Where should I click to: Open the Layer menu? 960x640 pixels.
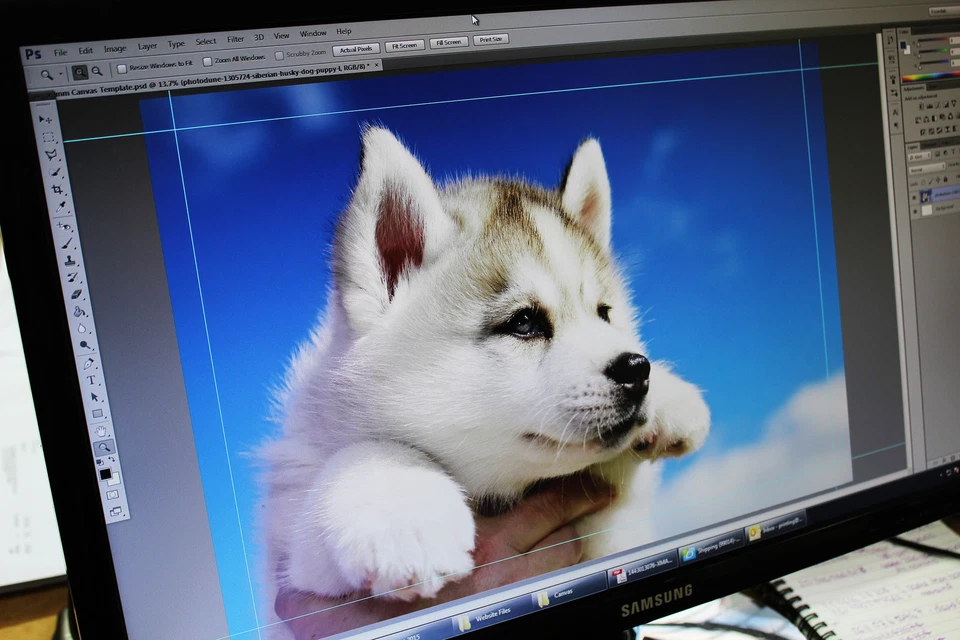coord(147,46)
